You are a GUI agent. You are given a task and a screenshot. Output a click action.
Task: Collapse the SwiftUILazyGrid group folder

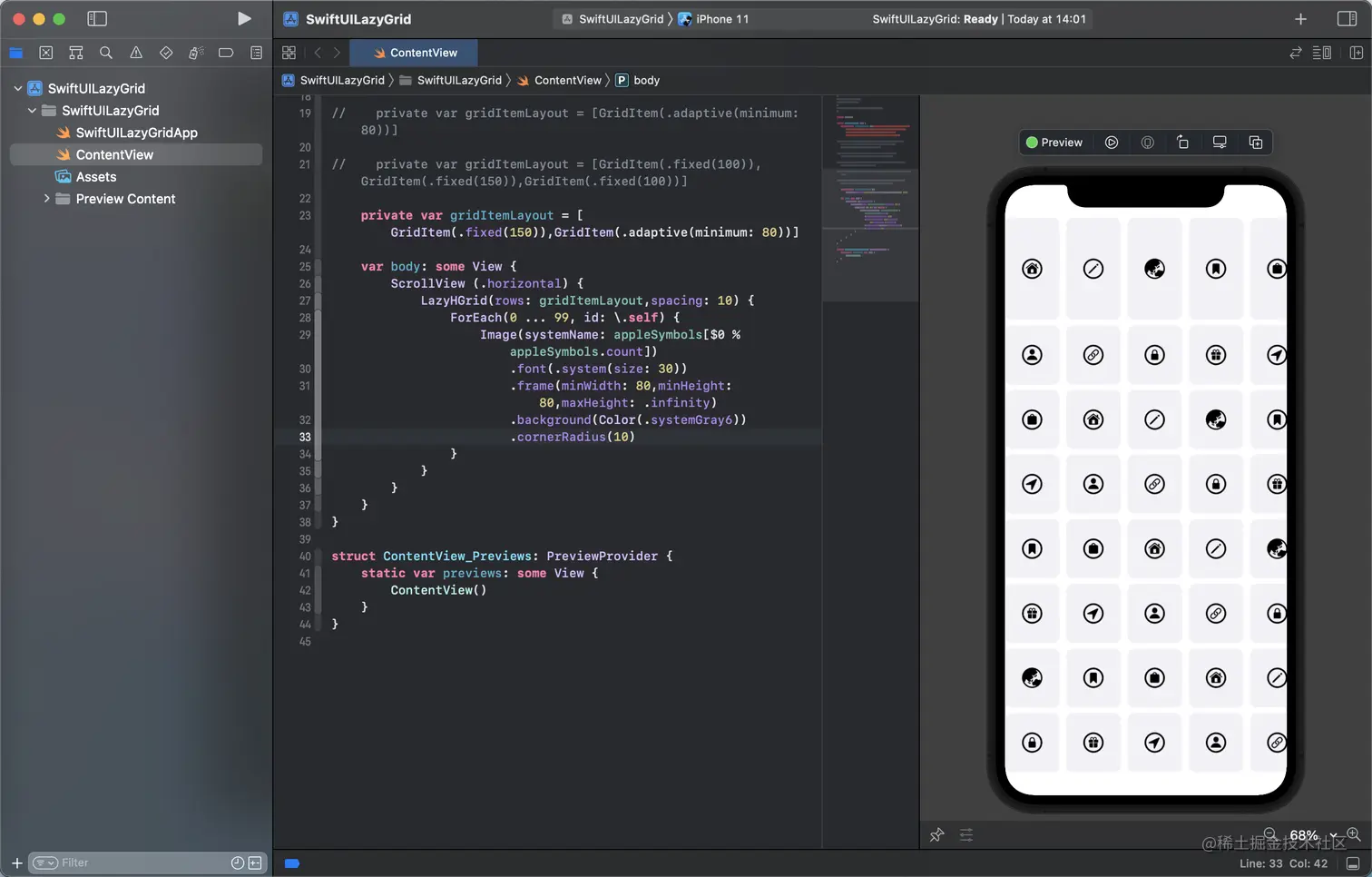tap(32, 110)
